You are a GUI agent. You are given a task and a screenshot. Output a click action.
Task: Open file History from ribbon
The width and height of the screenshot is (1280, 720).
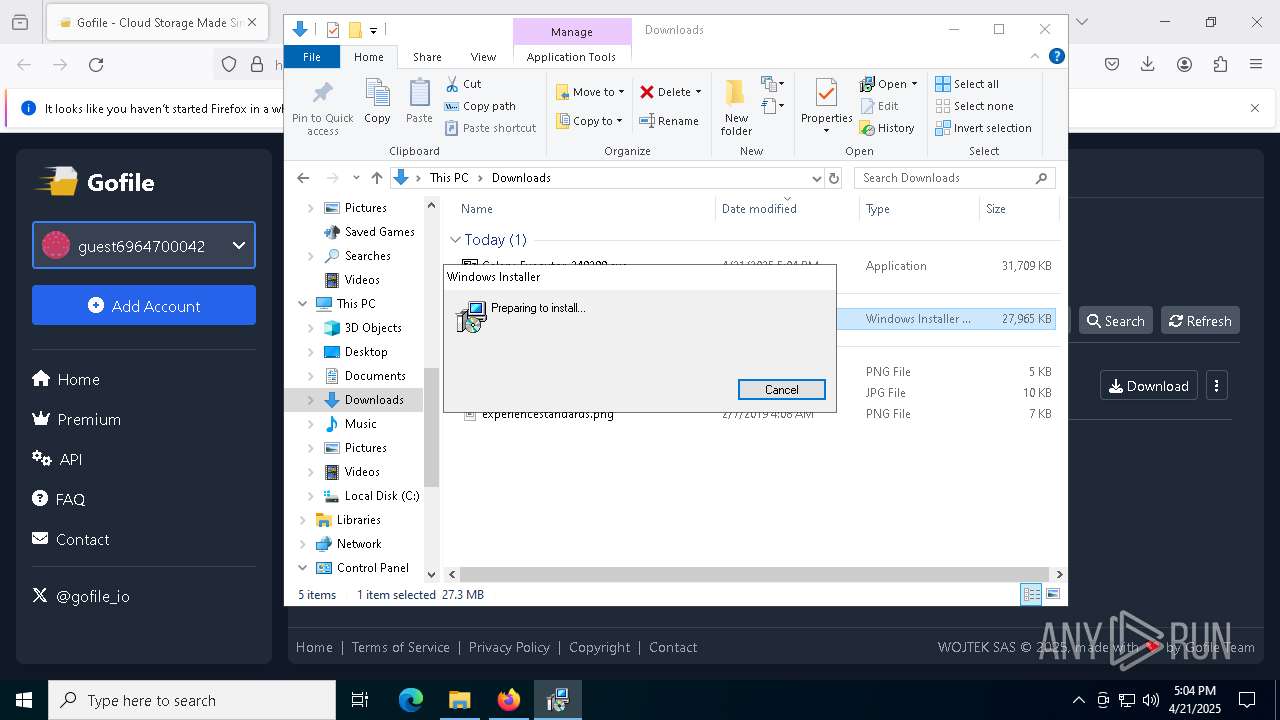(887, 128)
